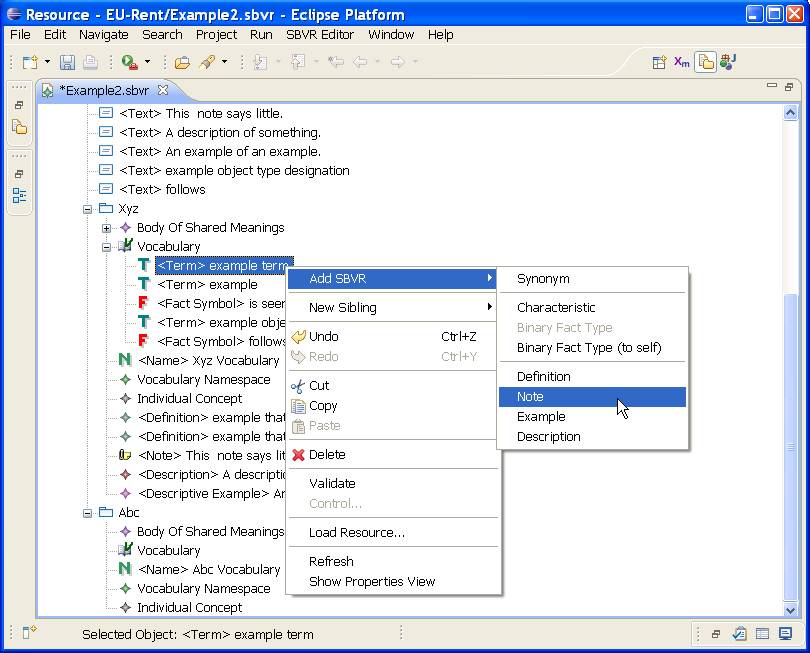Select Delete in the context menu

click(393, 455)
